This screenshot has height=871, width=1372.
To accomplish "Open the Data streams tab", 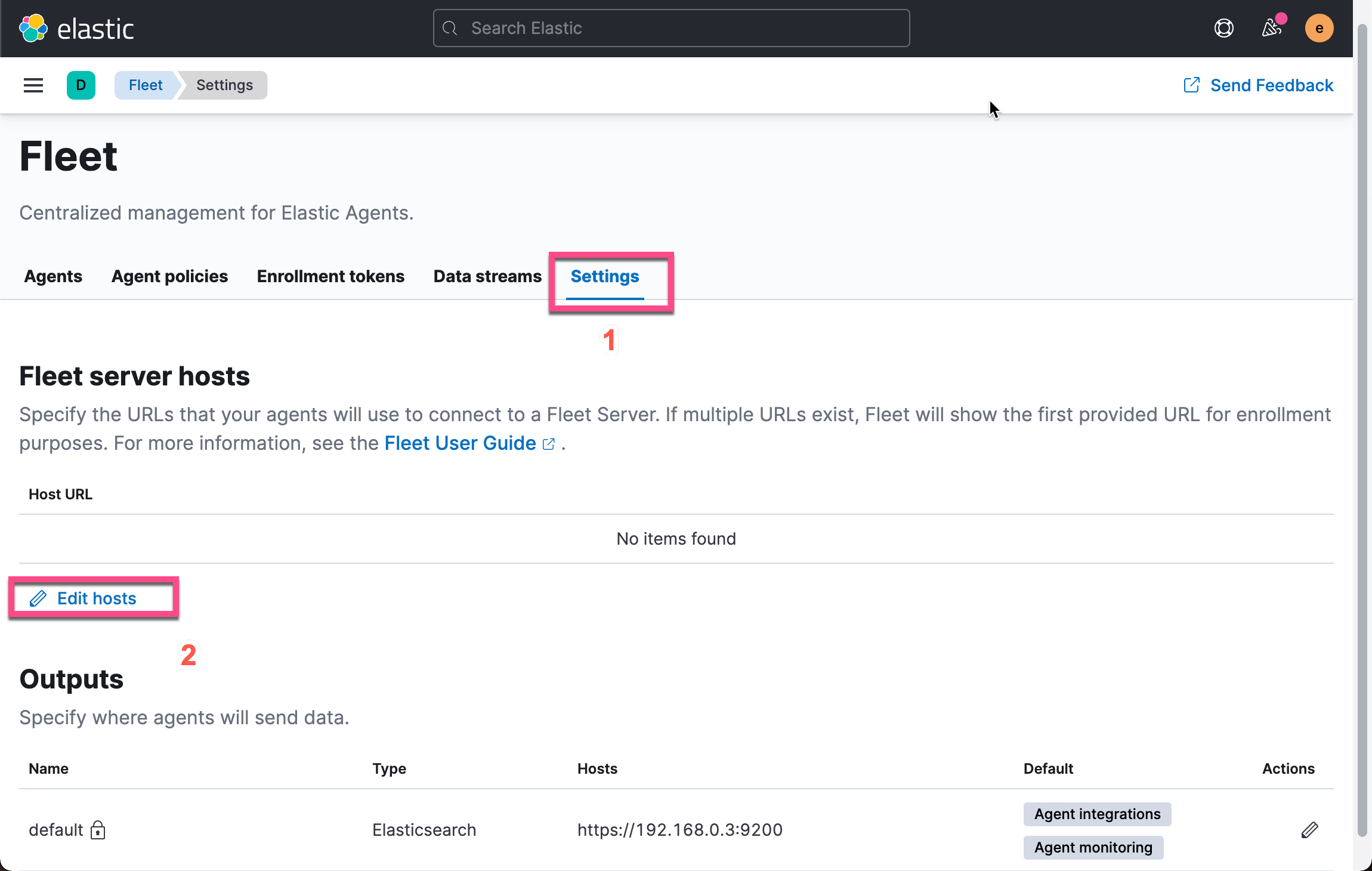I will point(487,276).
